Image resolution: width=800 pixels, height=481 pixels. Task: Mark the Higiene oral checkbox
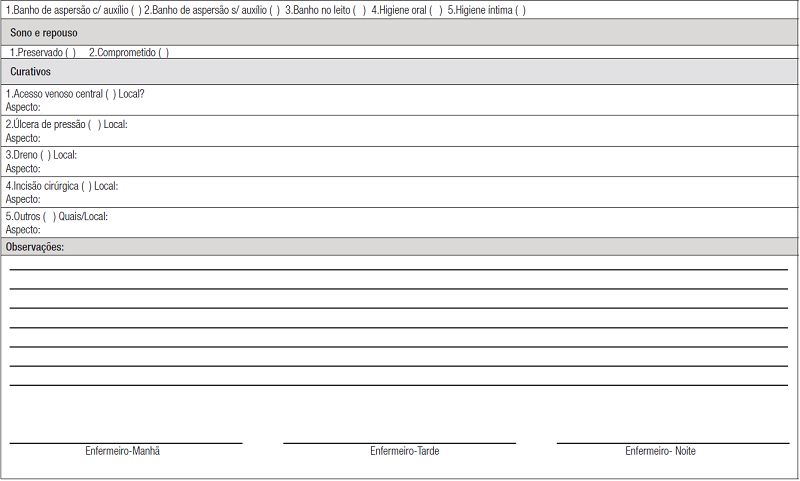coord(435,10)
